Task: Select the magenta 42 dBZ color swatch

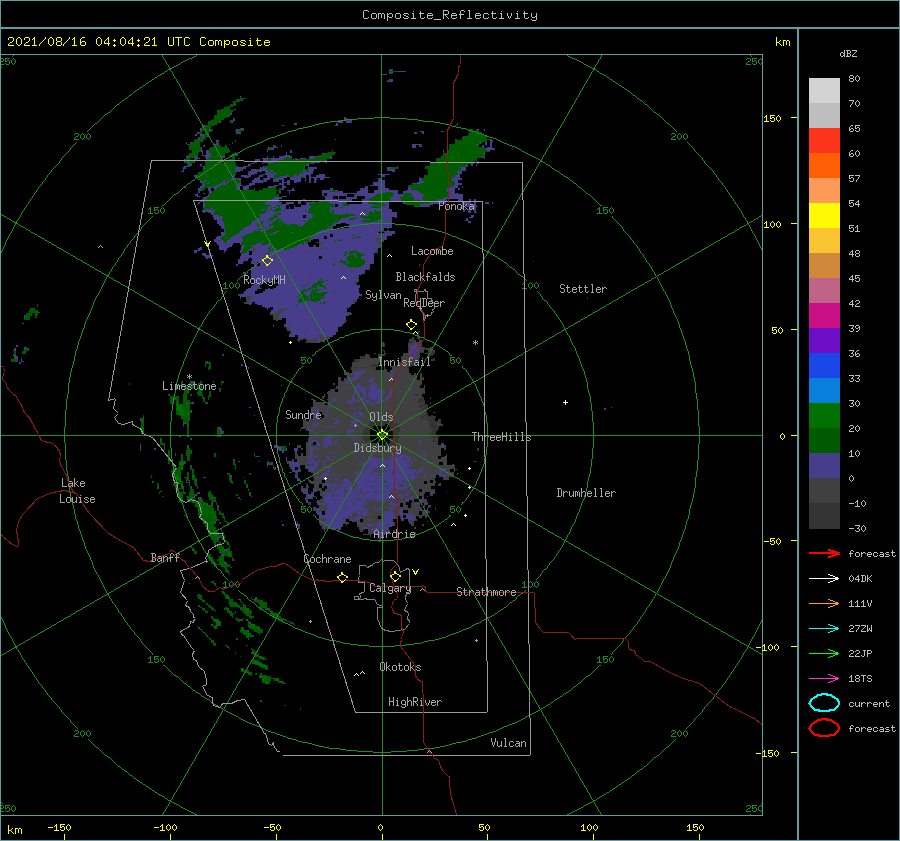Action: [824, 315]
